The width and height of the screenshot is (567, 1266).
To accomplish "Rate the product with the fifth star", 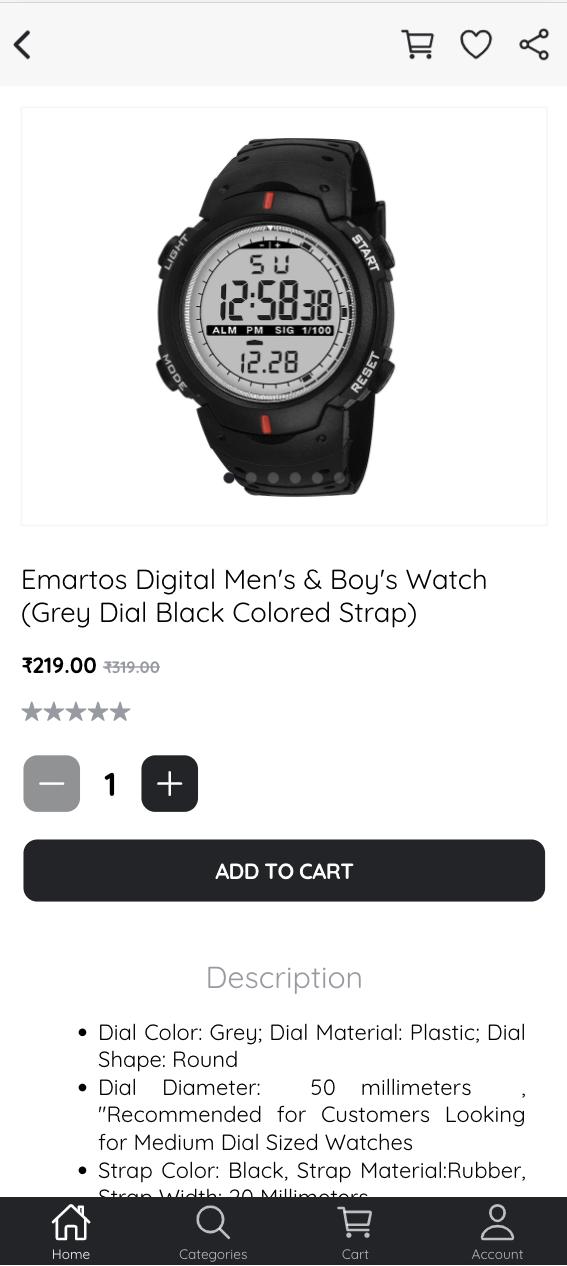I will point(120,712).
